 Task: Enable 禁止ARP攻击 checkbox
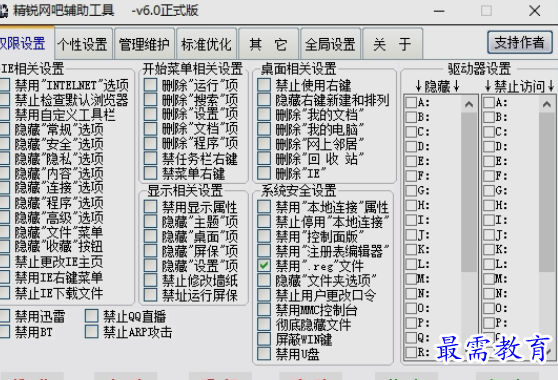click(x=91, y=332)
